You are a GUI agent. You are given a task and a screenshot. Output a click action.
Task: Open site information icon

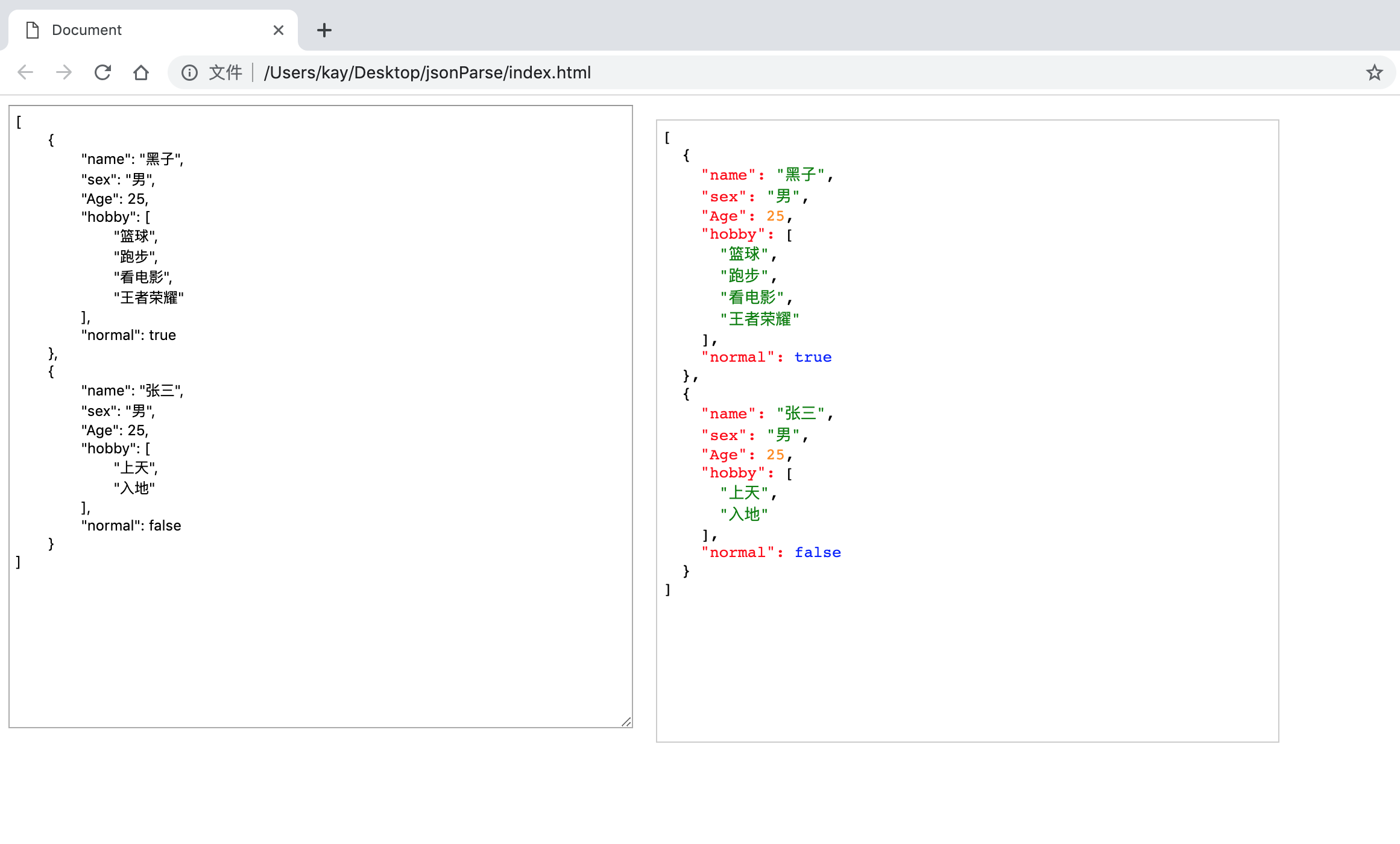point(189,72)
